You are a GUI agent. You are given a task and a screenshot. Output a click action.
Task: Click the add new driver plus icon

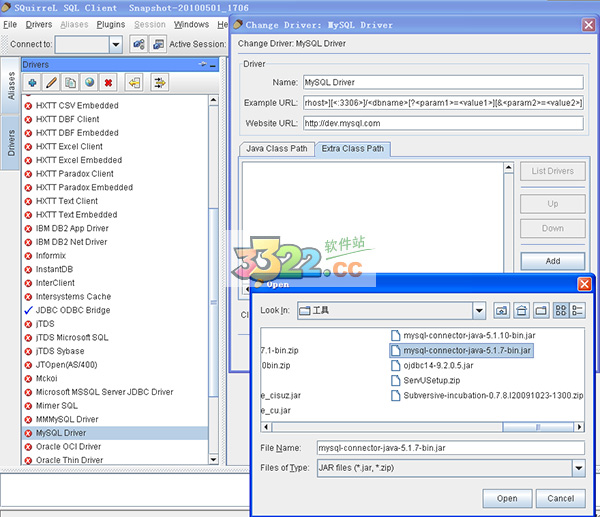tap(33, 83)
